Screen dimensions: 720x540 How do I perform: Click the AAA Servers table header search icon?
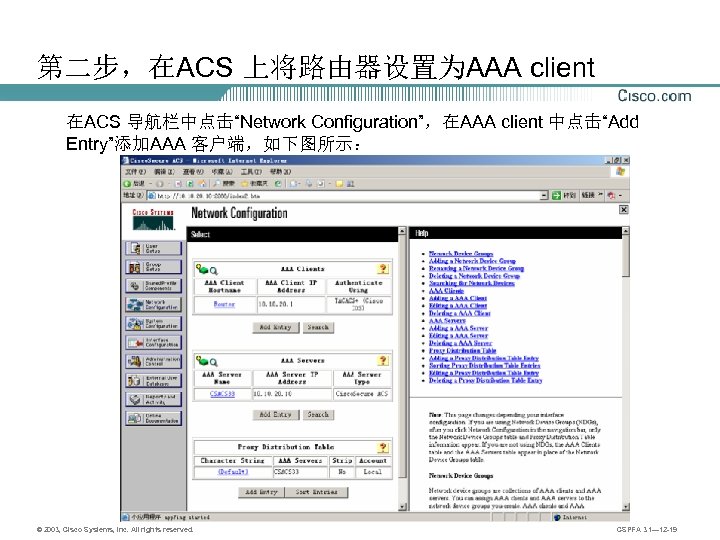pos(214,362)
